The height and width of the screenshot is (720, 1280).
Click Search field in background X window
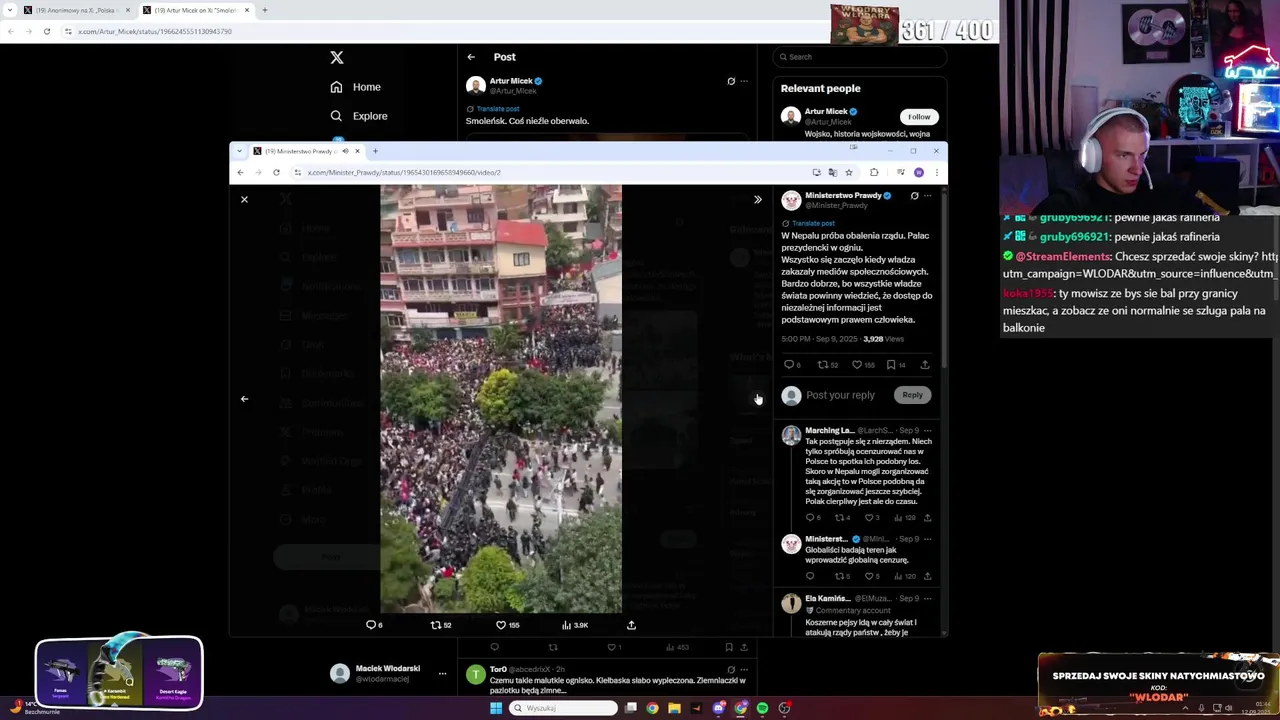[859, 57]
